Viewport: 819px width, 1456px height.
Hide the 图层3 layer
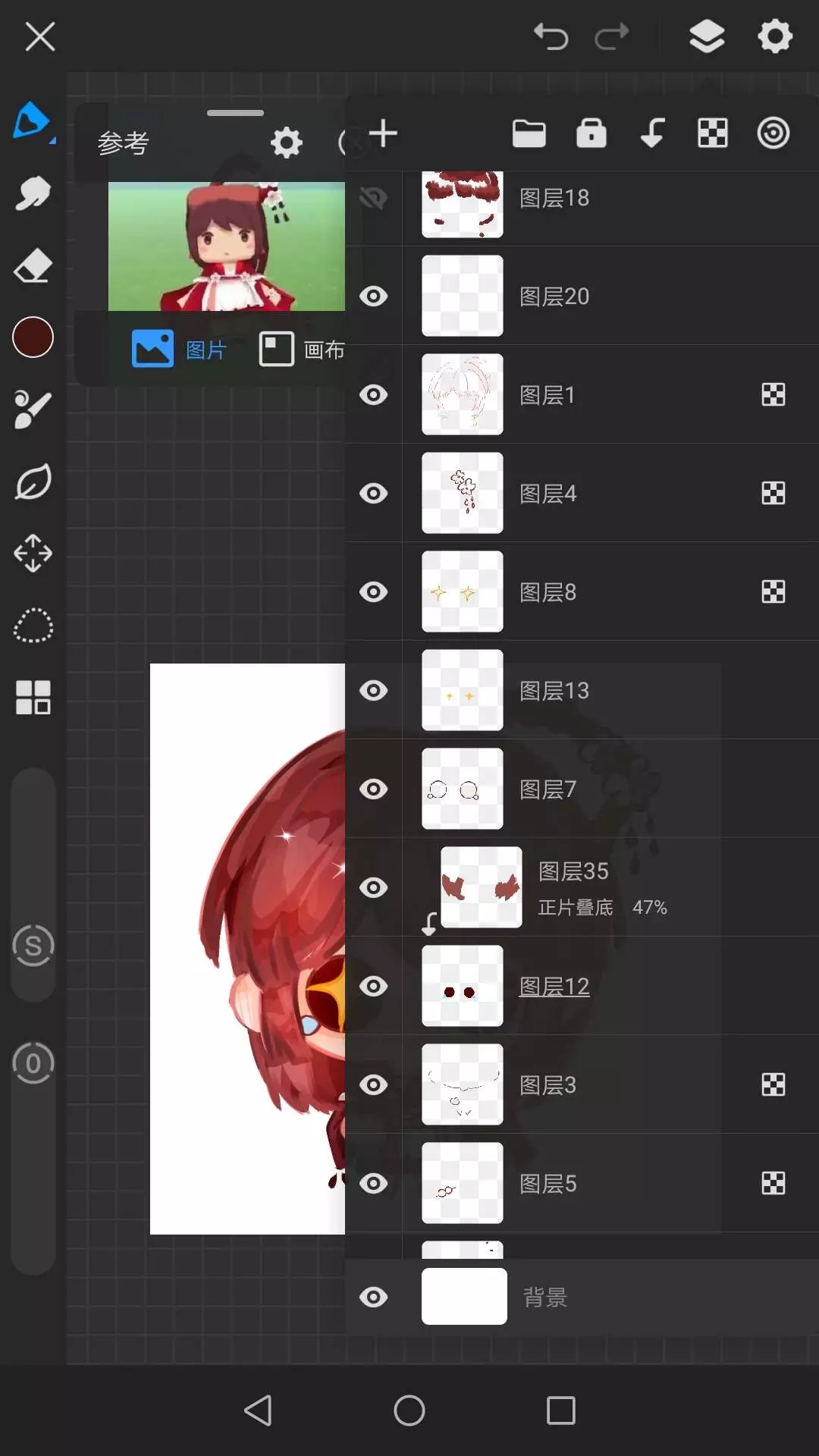coord(373,1084)
